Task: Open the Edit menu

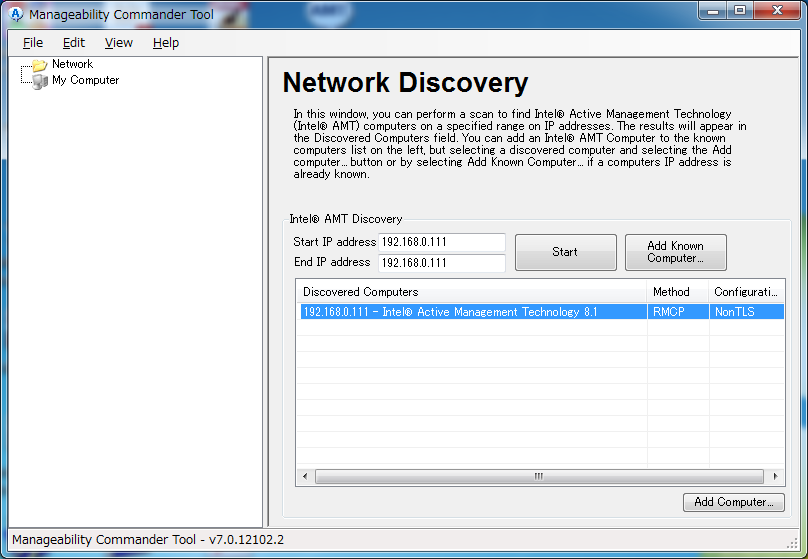Action: pos(74,43)
